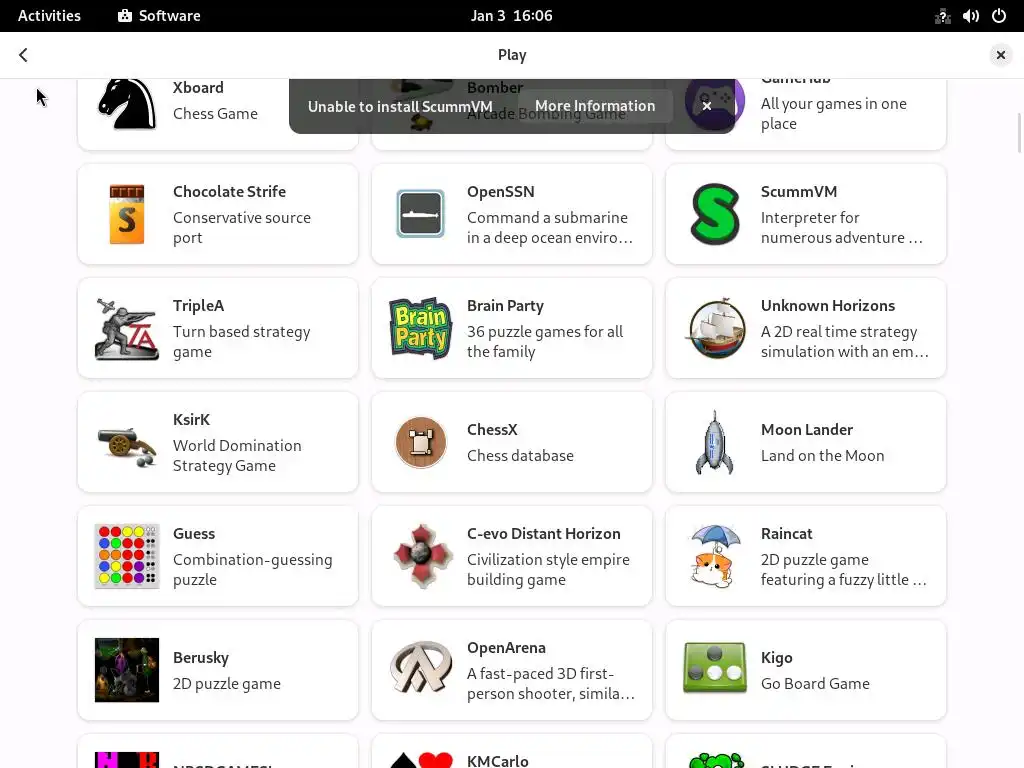Open the Raincat umbrella cat icon

pos(714,556)
